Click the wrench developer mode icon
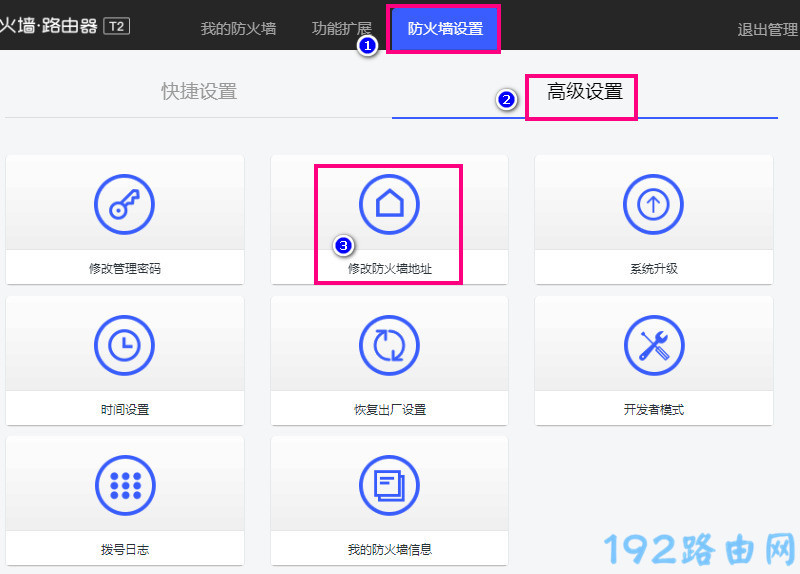 pyautogui.click(x=653, y=345)
